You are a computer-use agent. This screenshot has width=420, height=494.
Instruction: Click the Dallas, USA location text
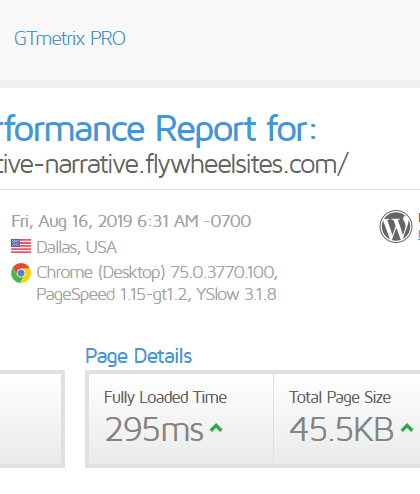[77, 247]
